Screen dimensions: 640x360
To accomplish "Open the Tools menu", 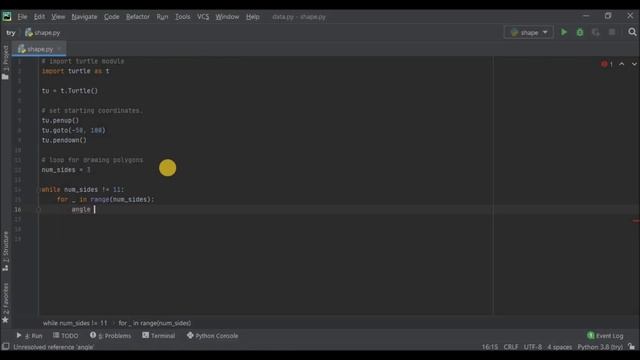I will [182, 17].
